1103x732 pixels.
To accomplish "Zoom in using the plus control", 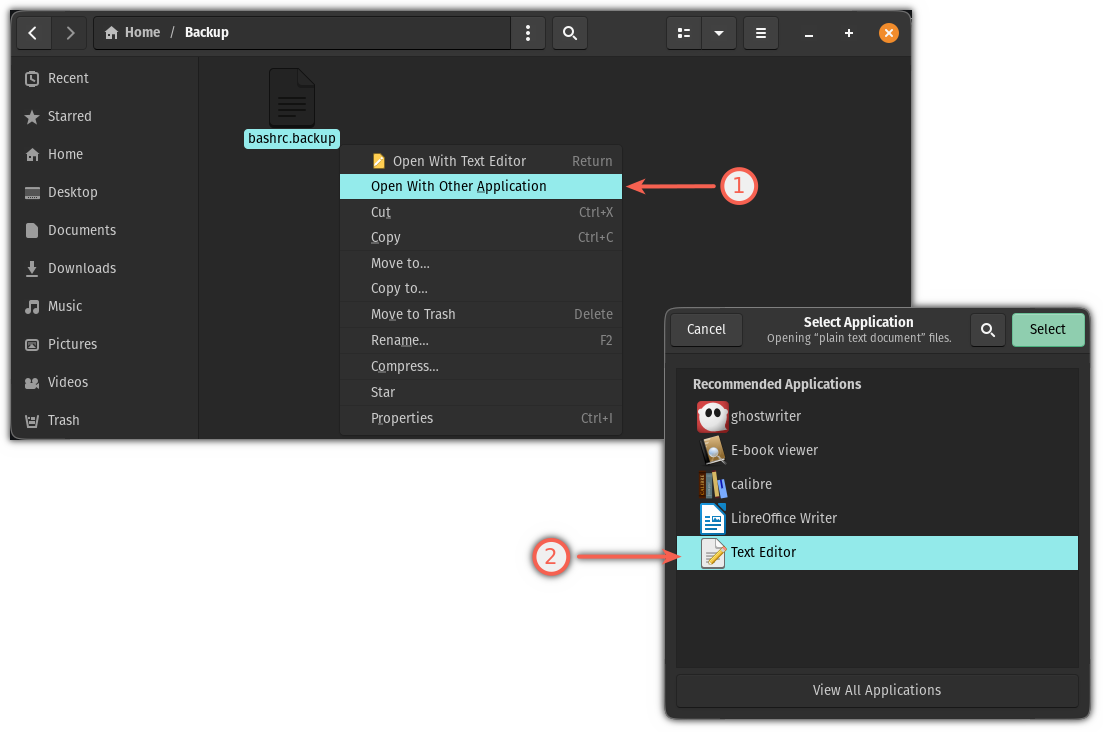I will [849, 33].
